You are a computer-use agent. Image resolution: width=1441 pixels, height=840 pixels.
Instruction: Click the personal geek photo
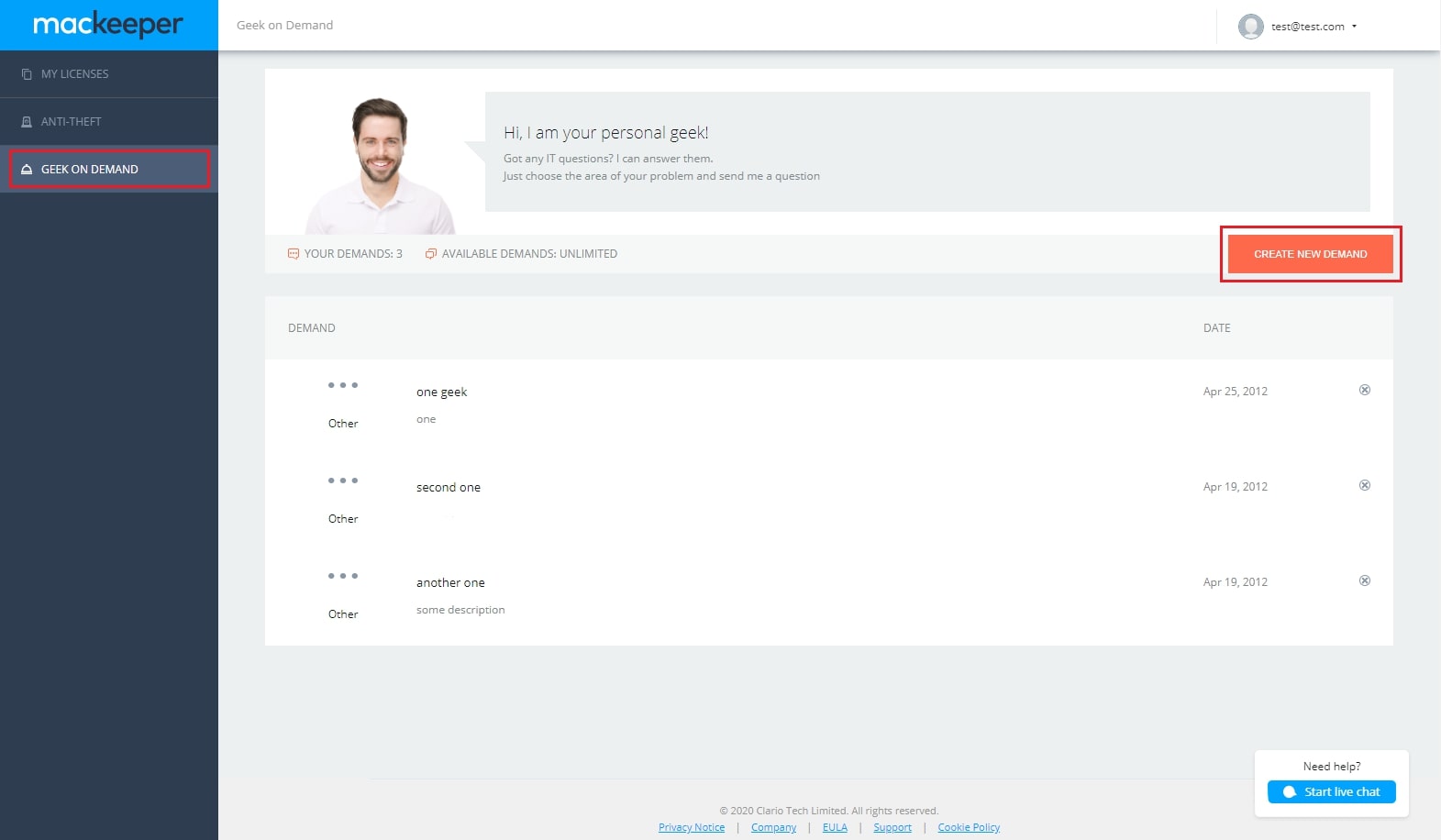point(380,165)
